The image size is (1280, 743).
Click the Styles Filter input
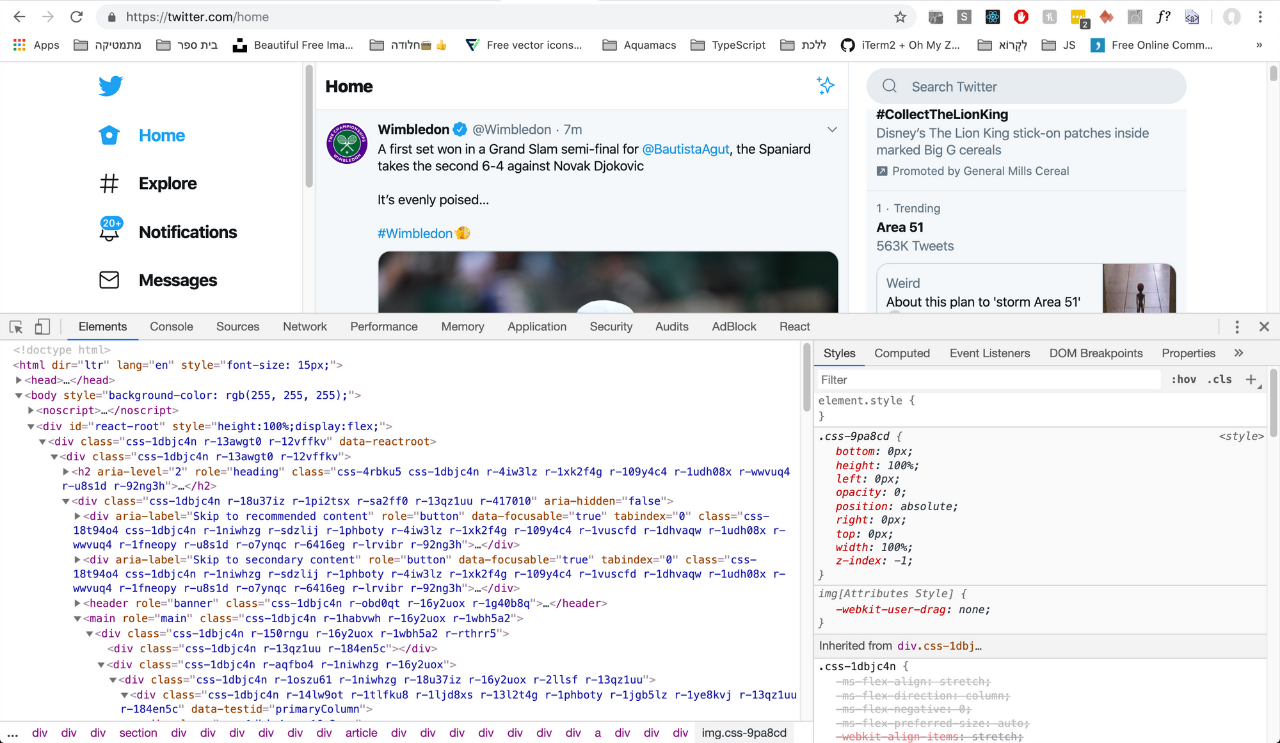[988, 380]
